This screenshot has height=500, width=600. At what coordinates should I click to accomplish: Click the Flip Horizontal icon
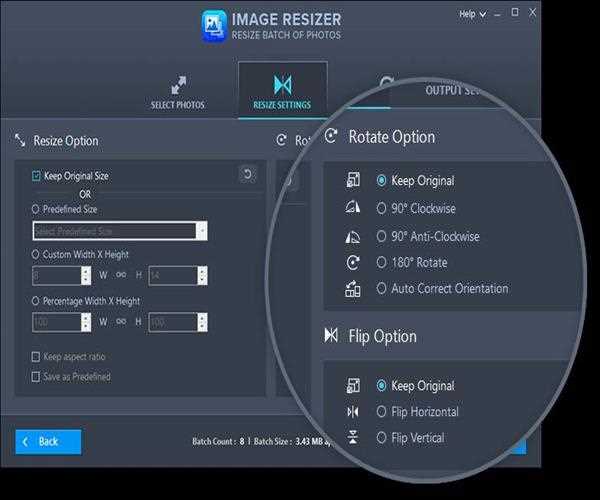pos(352,411)
